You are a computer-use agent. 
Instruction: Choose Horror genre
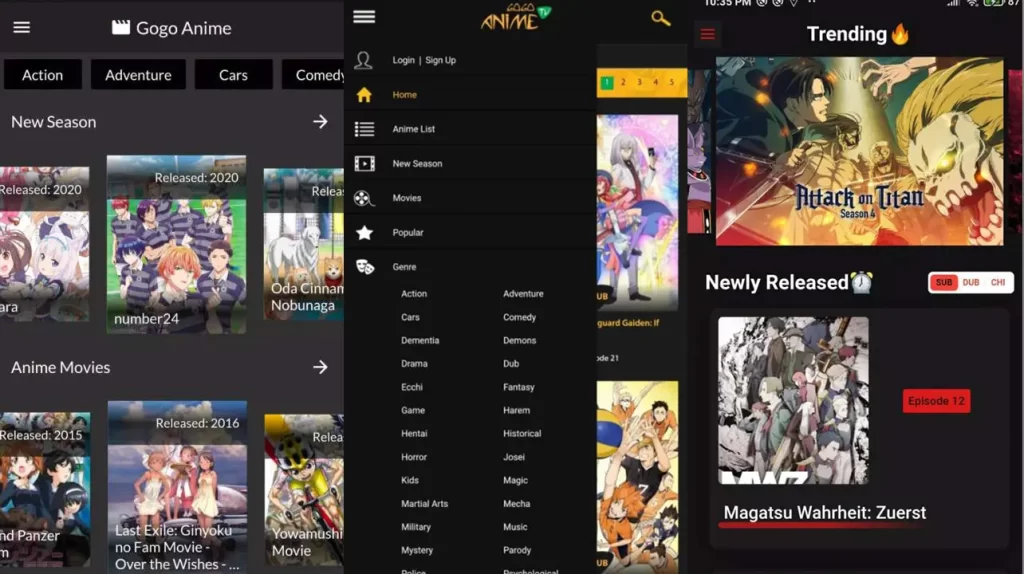pos(413,457)
